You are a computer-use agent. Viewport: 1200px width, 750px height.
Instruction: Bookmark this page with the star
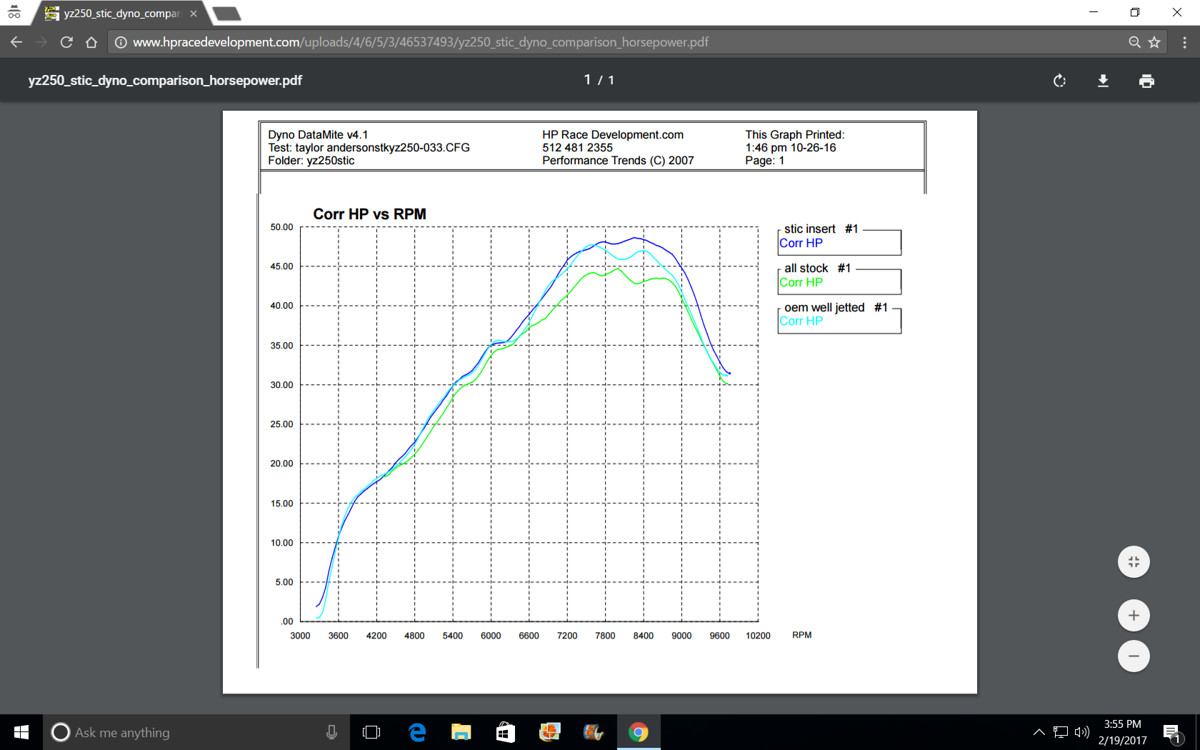click(x=1154, y=43)
